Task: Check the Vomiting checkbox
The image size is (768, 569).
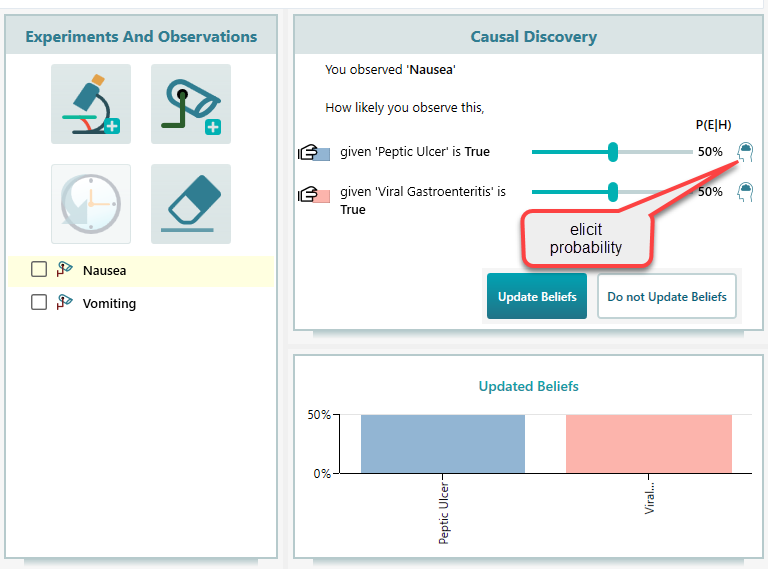Action: [39, 303]
